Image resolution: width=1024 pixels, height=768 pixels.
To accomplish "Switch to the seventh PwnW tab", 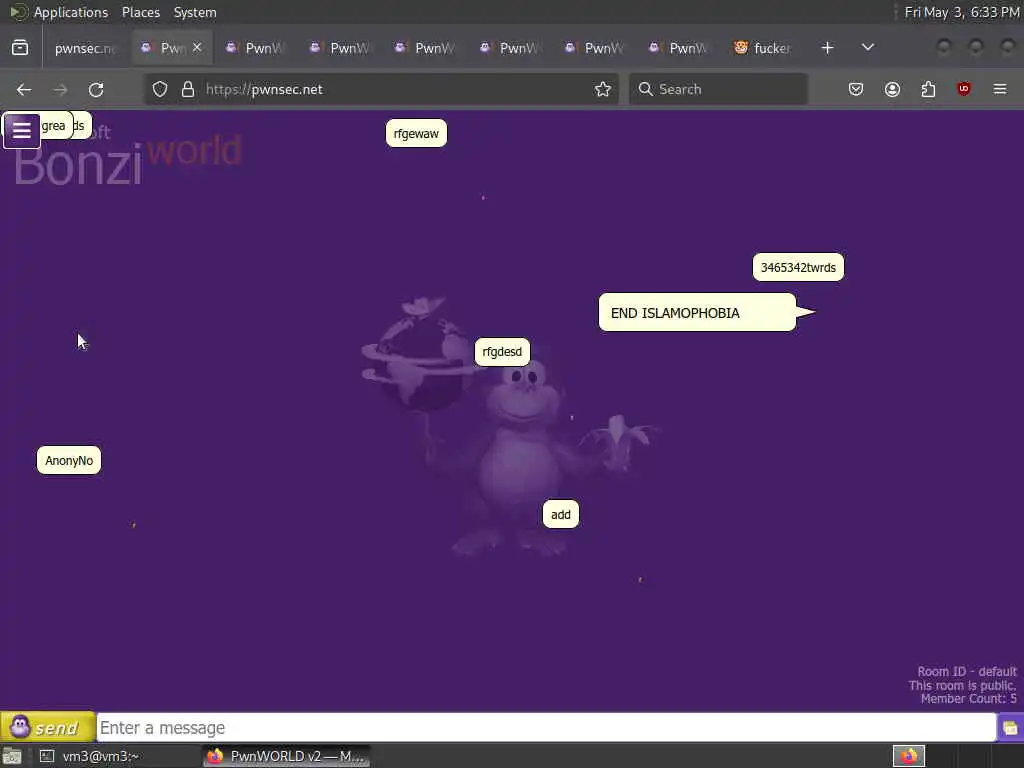I will [680, 48].
